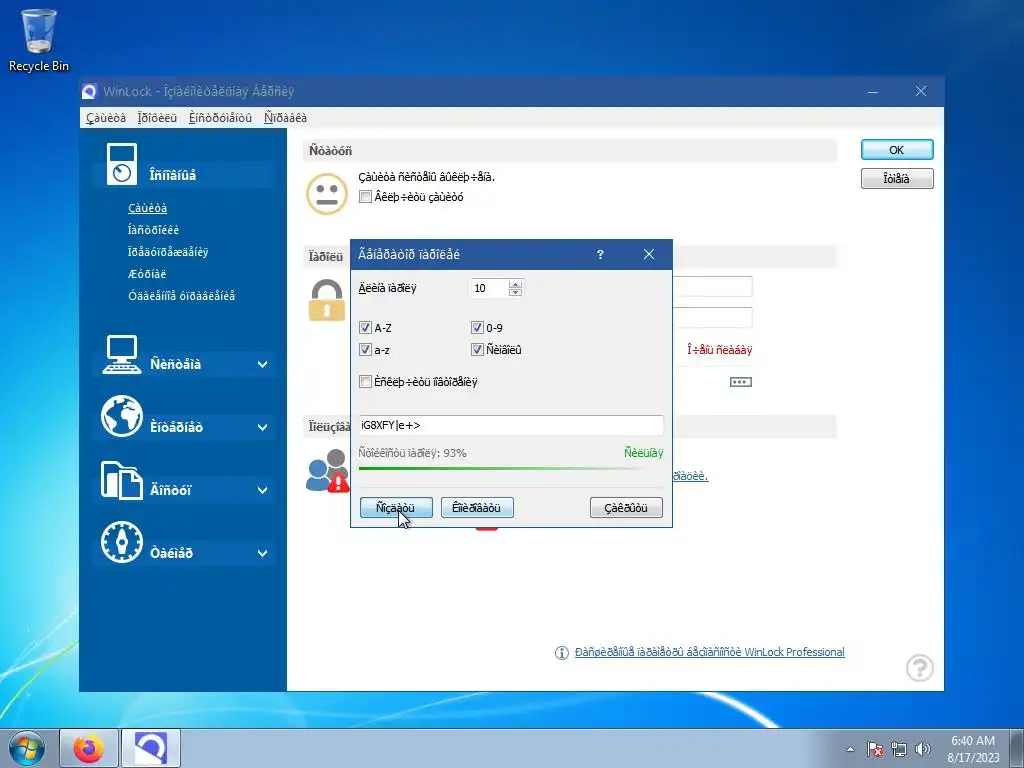The height and width of the screenshot is (768, 1024).
Task: Increase password length spinner up arrow
Action: pyautogui.click(x=515, y=284)
